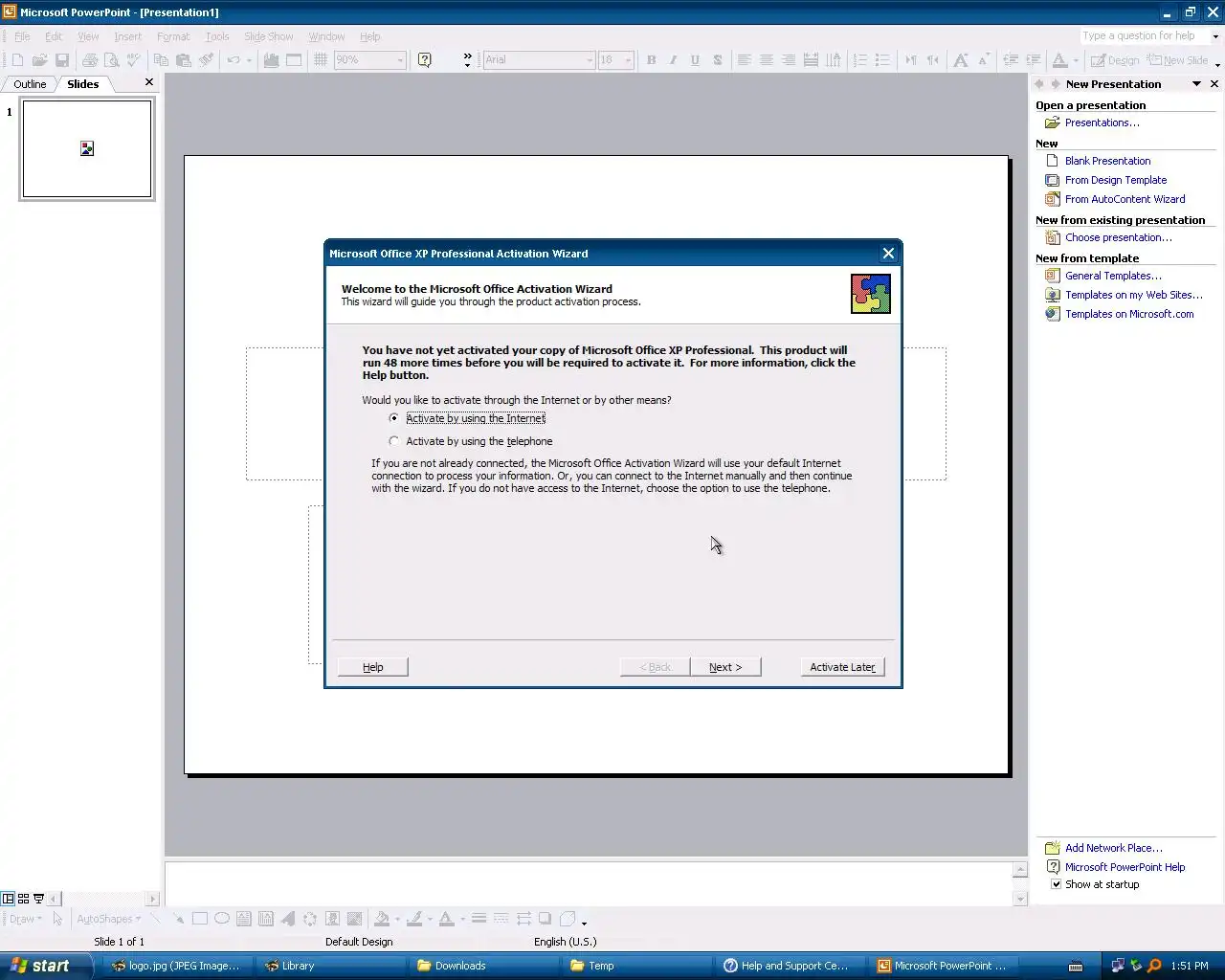The width and height of the screenshot is (1225, 980).
Task: Click the Italic formatting icon
Action: [x=673, y=60]
